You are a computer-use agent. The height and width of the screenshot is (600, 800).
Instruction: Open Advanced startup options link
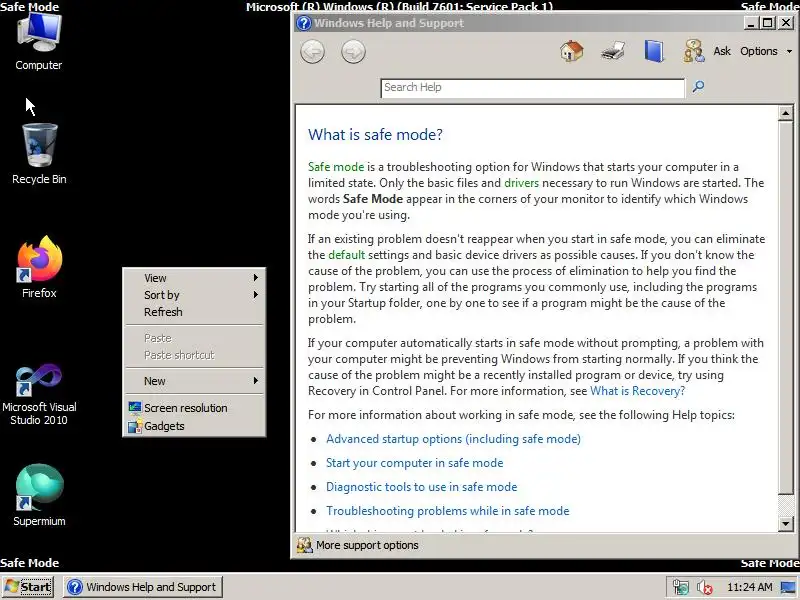453,439
